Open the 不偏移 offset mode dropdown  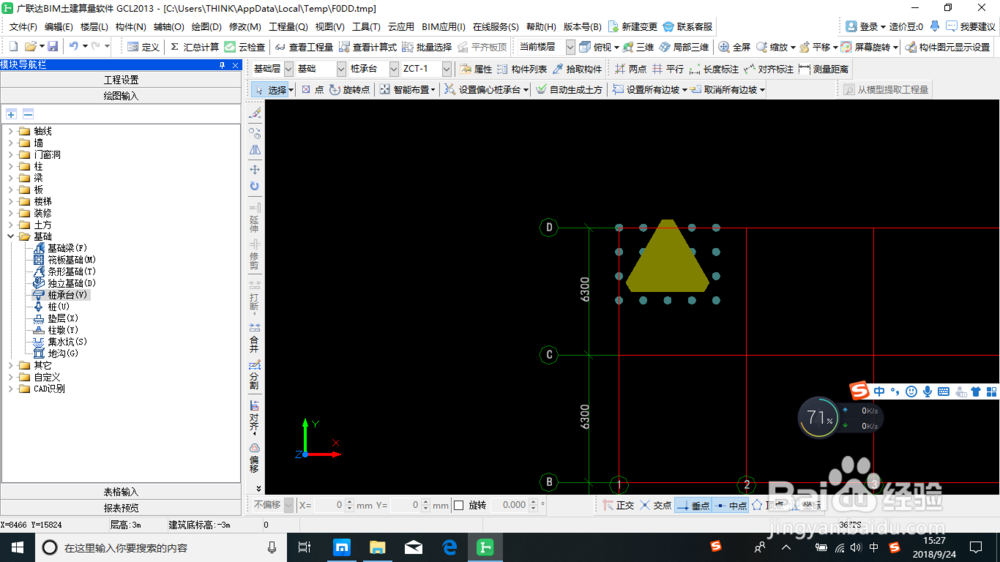pos(289,505)
